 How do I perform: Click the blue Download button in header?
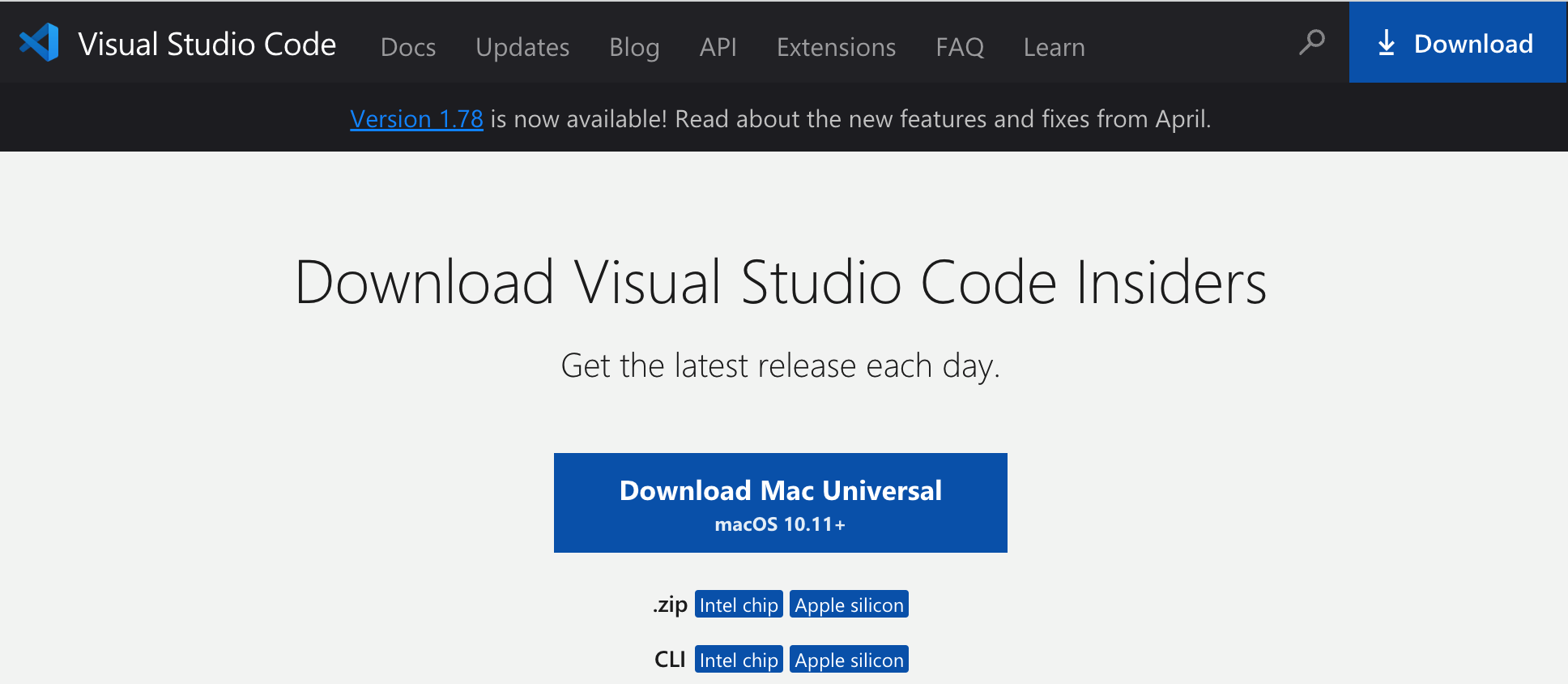point(1457,42)
